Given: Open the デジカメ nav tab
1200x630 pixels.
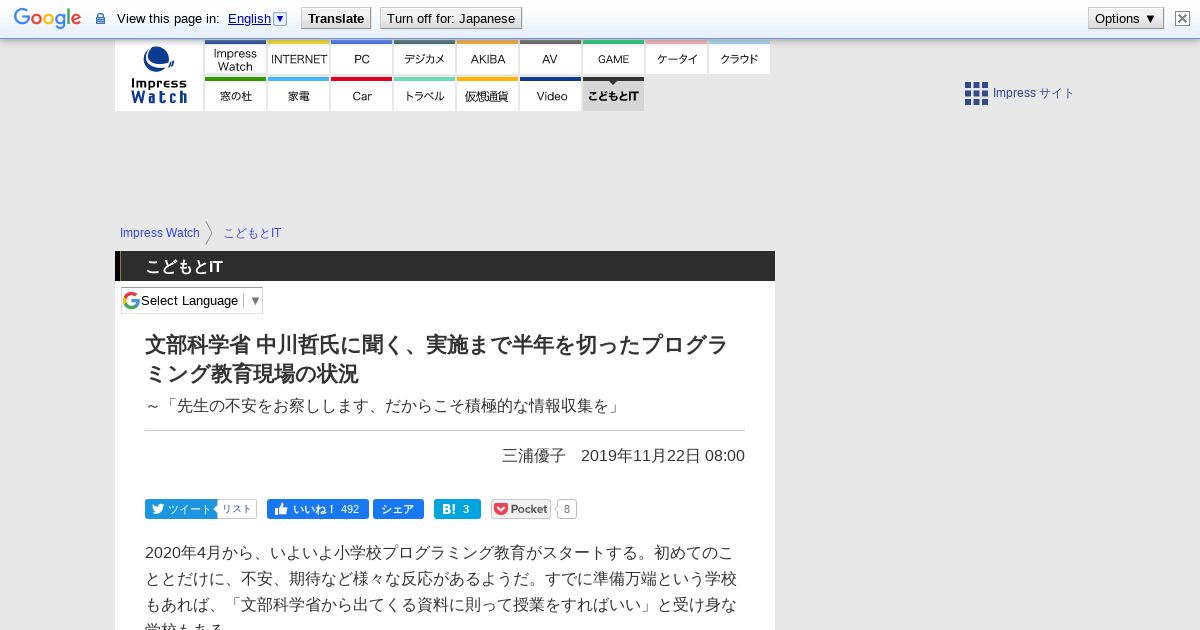Looking at the screenshot, I should click(x=424, y=58).
